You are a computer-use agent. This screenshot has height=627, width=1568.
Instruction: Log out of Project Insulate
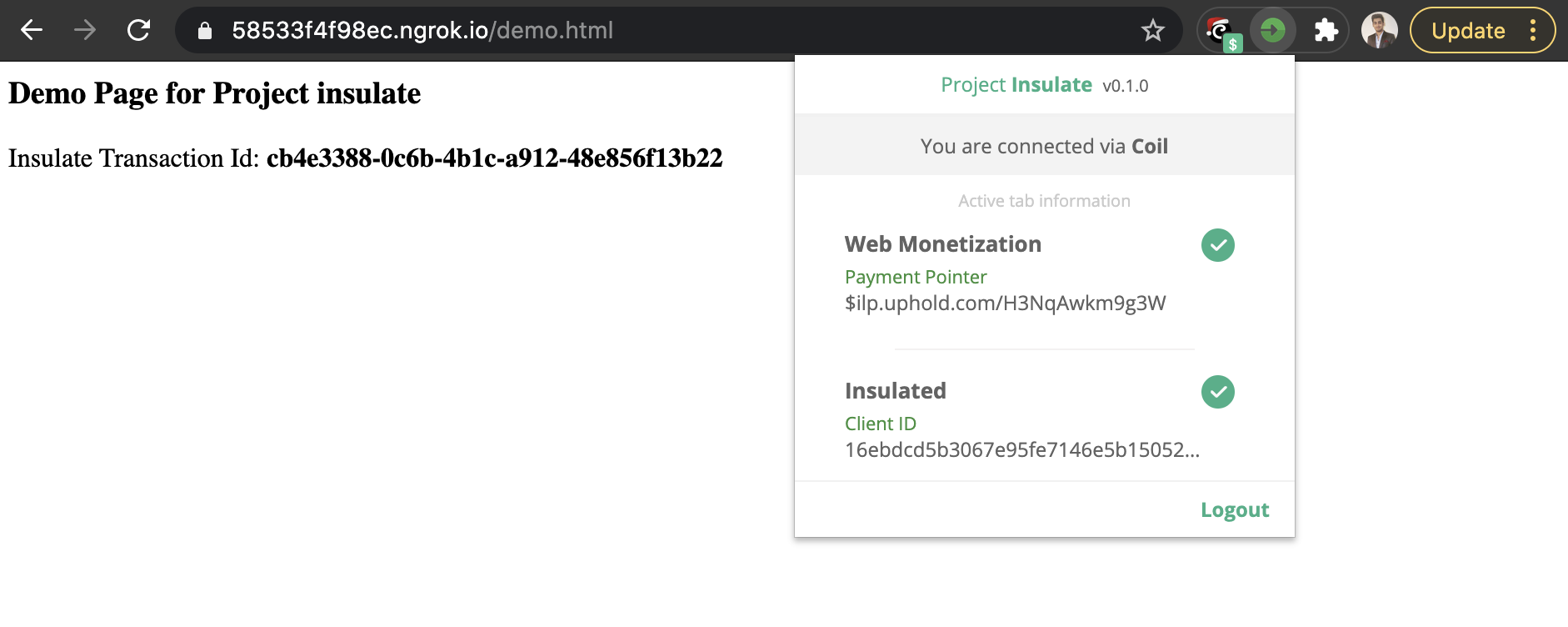[1235, 510]
